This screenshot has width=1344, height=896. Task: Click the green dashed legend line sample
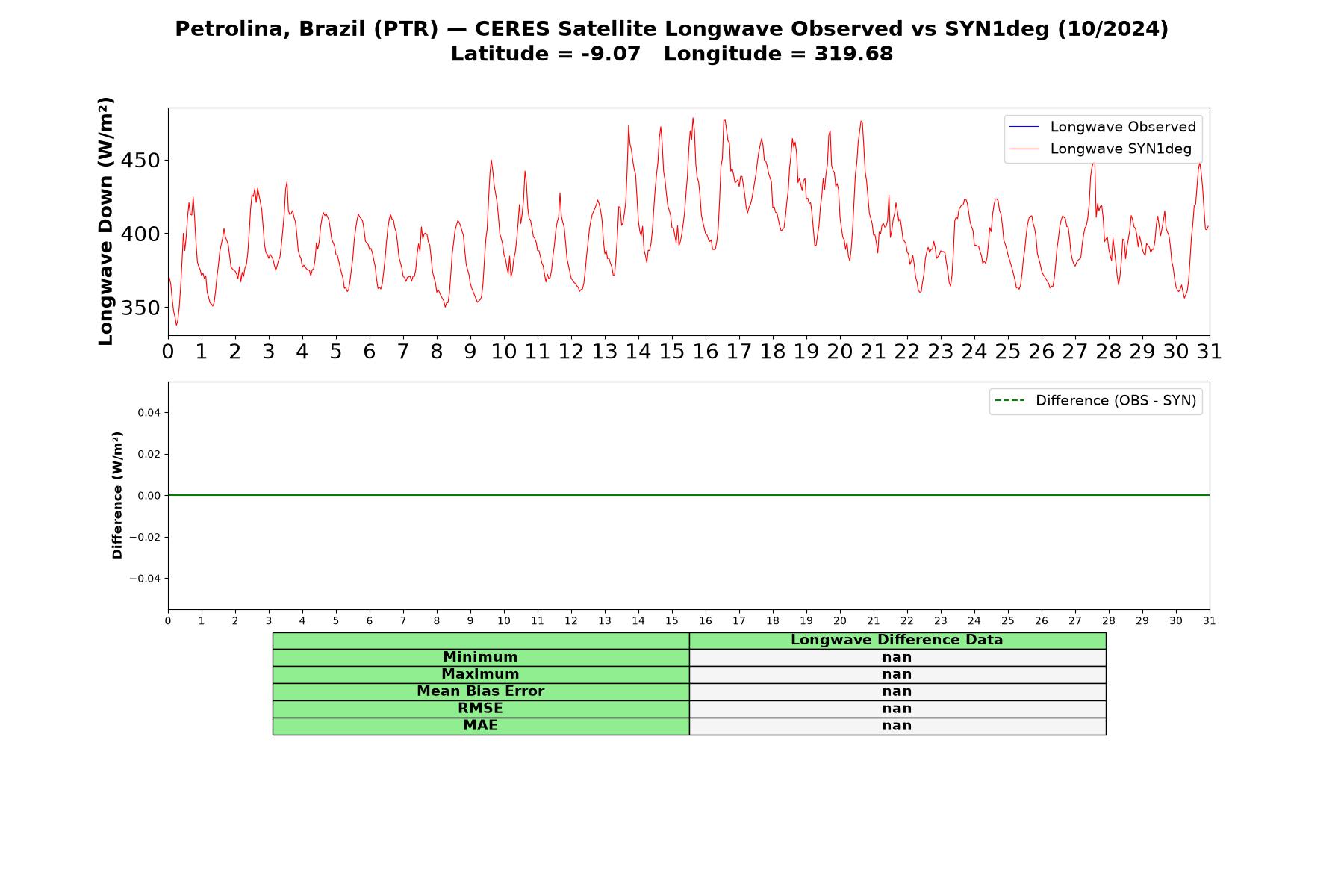click(x=1009, y=401)
